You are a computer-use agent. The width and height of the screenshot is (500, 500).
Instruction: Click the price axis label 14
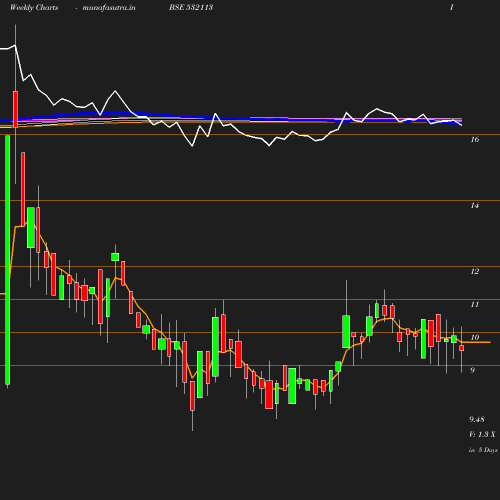pyautogui.click(x=475, y=205)
